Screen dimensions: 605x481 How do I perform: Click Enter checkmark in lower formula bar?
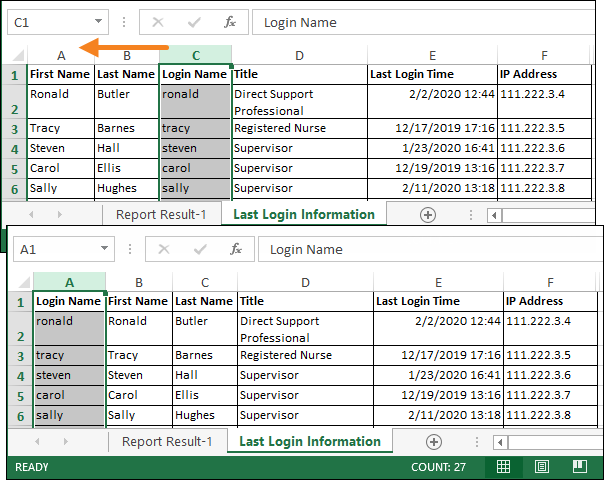point(200,249)
